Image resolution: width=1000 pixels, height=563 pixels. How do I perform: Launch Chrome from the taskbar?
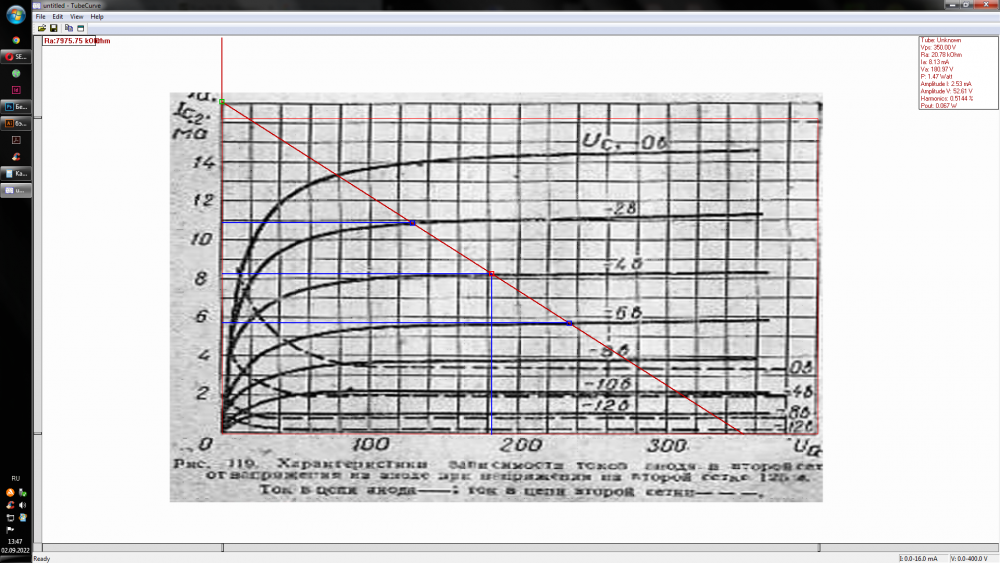pos(16,39)
